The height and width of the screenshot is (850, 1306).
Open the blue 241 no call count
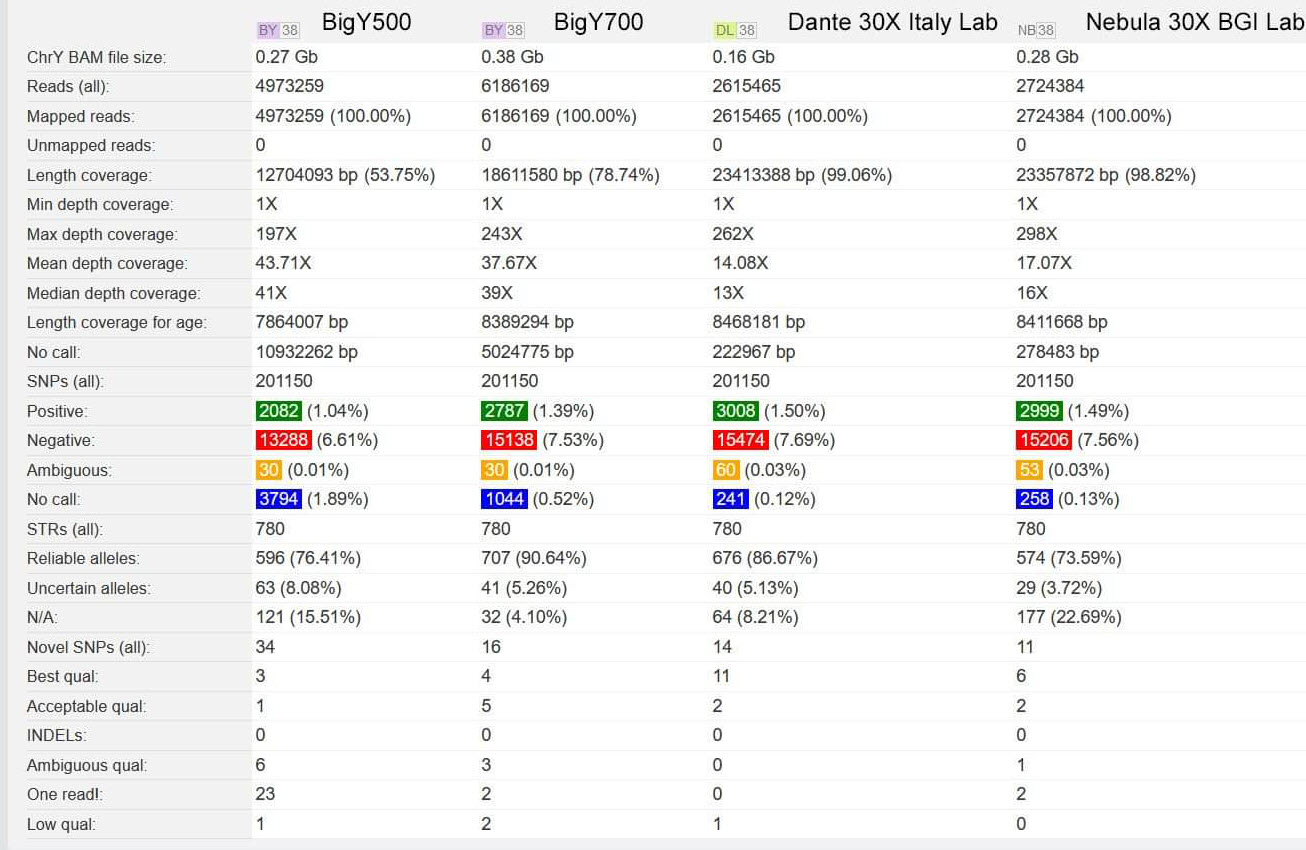click(731, 499)
